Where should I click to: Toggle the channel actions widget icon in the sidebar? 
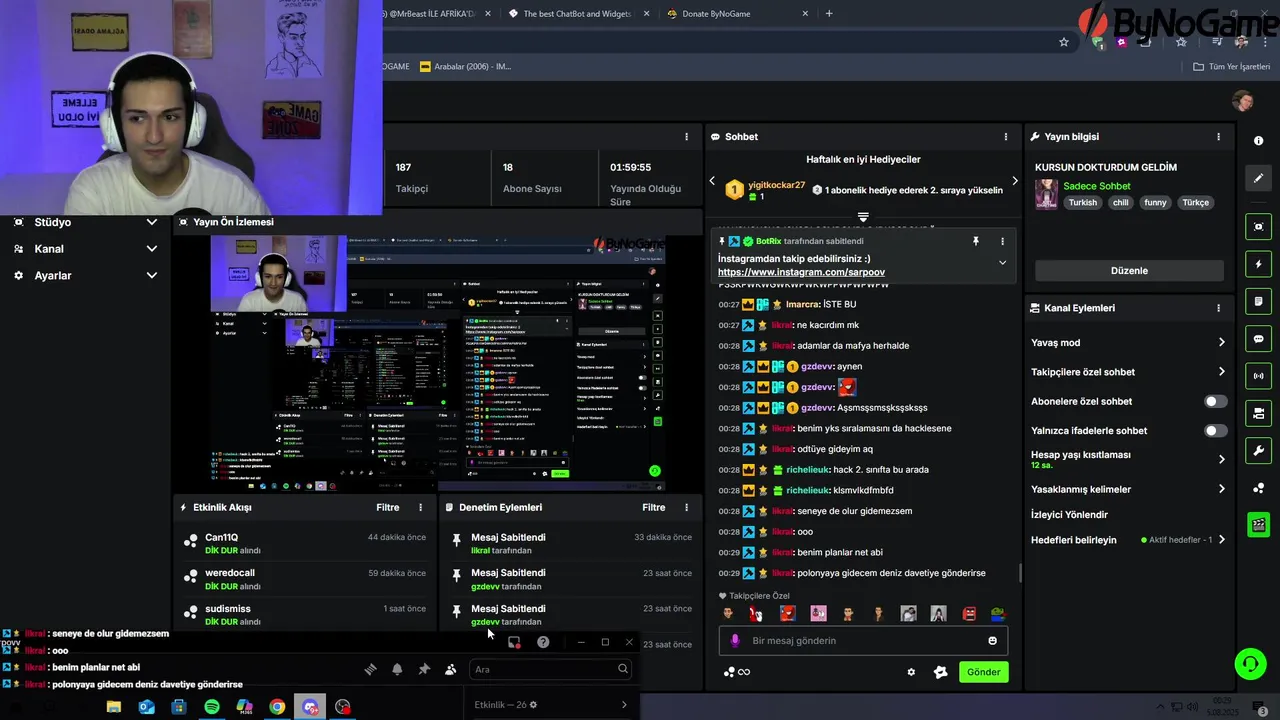(x=1259, y=413)
